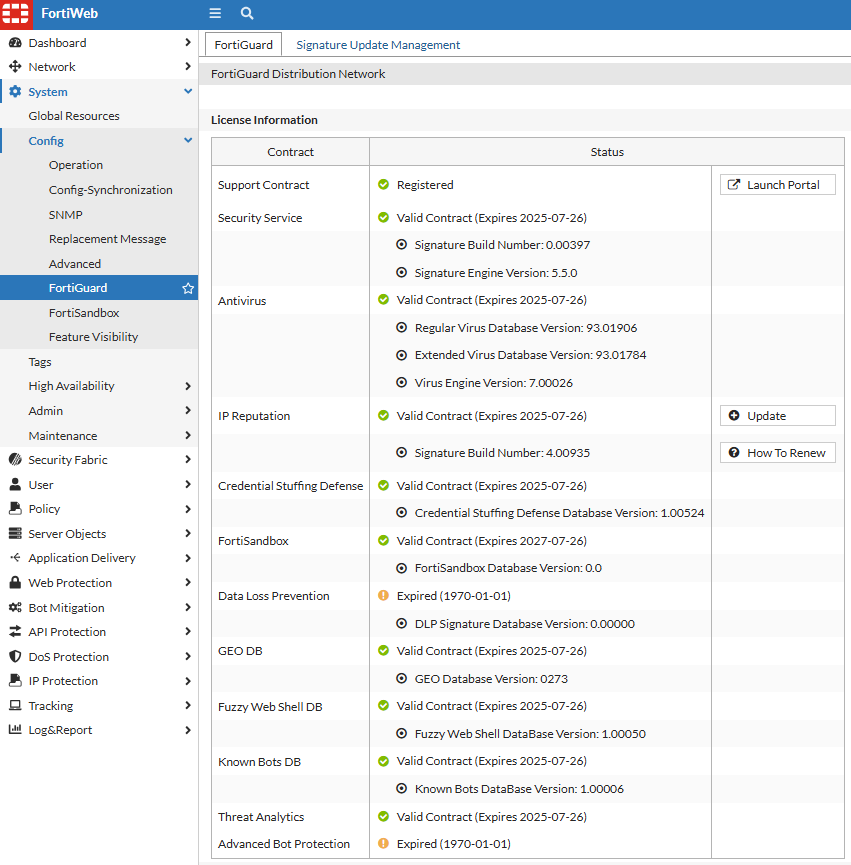This screenshot has width=851, height=865.
Task: Click the Policy icon
Action: point(15,509)
